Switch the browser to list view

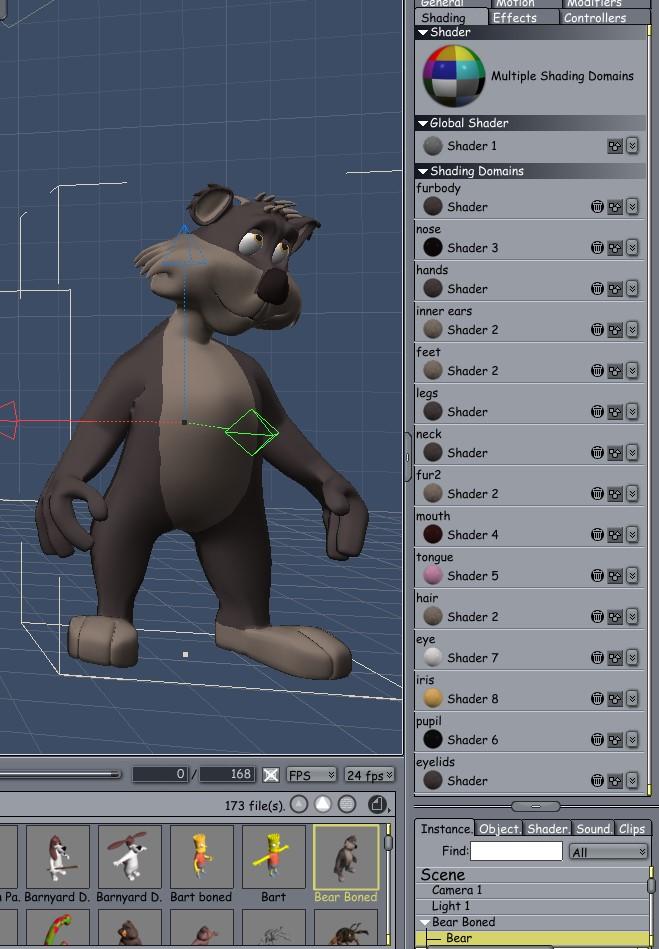point(347,804)
